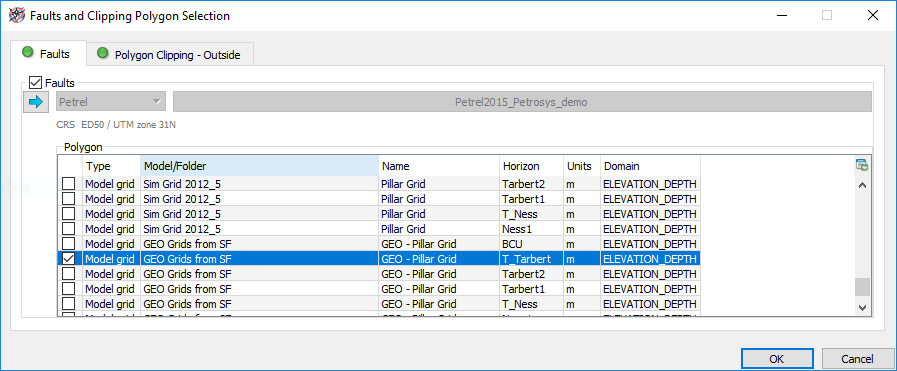Click the scrollbar down arrow
Image resolution: width=897 pixels, height=371 pixels.
point(863,307)
